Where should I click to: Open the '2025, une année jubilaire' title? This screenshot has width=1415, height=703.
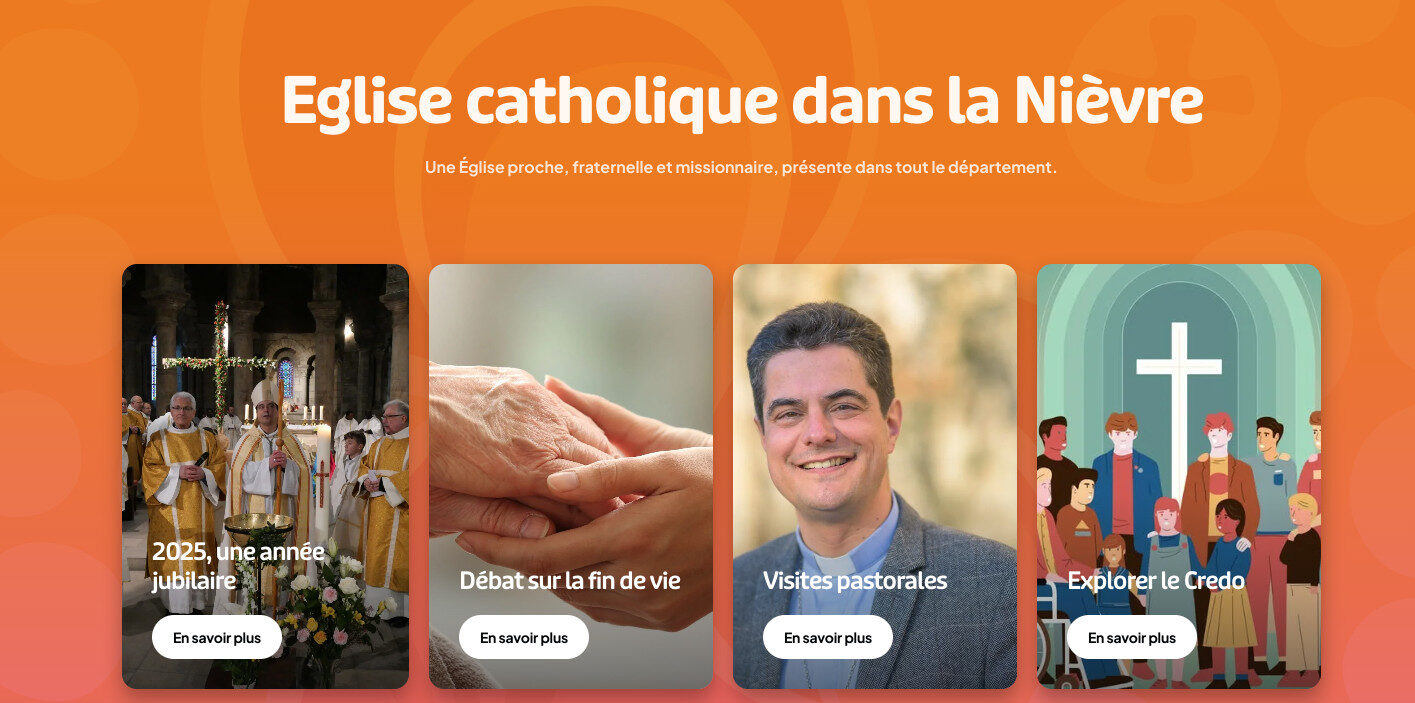[239, 566]
